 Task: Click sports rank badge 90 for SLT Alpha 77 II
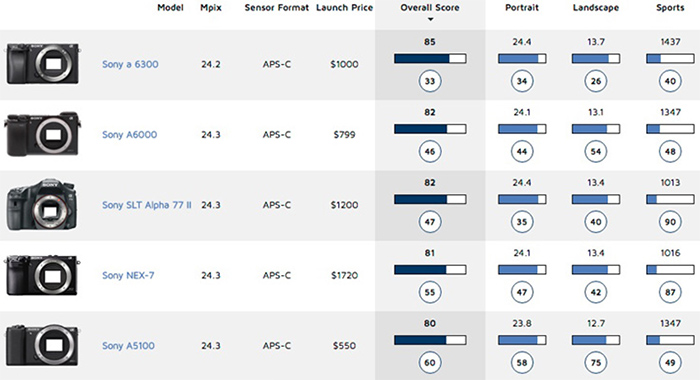point(670,222)
